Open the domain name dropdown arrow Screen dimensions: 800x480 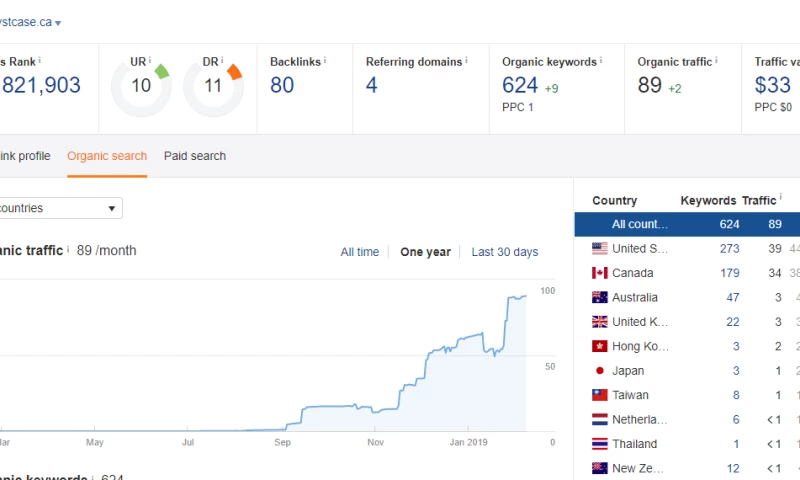[58, 23]
